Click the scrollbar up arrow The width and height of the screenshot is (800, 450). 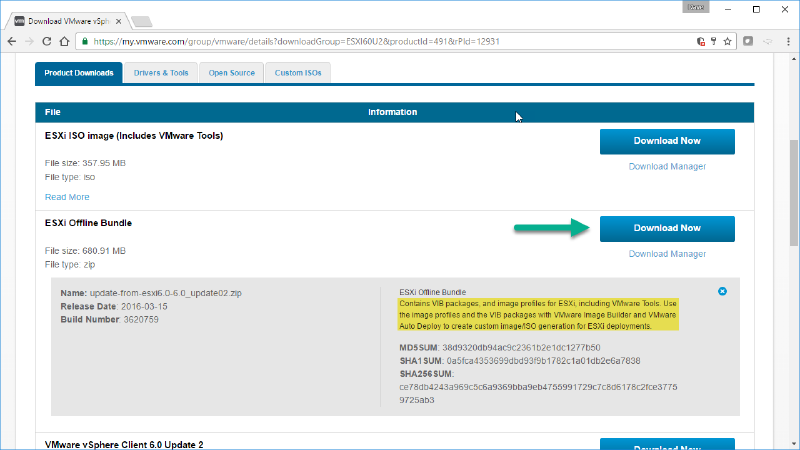coord(793,59)
